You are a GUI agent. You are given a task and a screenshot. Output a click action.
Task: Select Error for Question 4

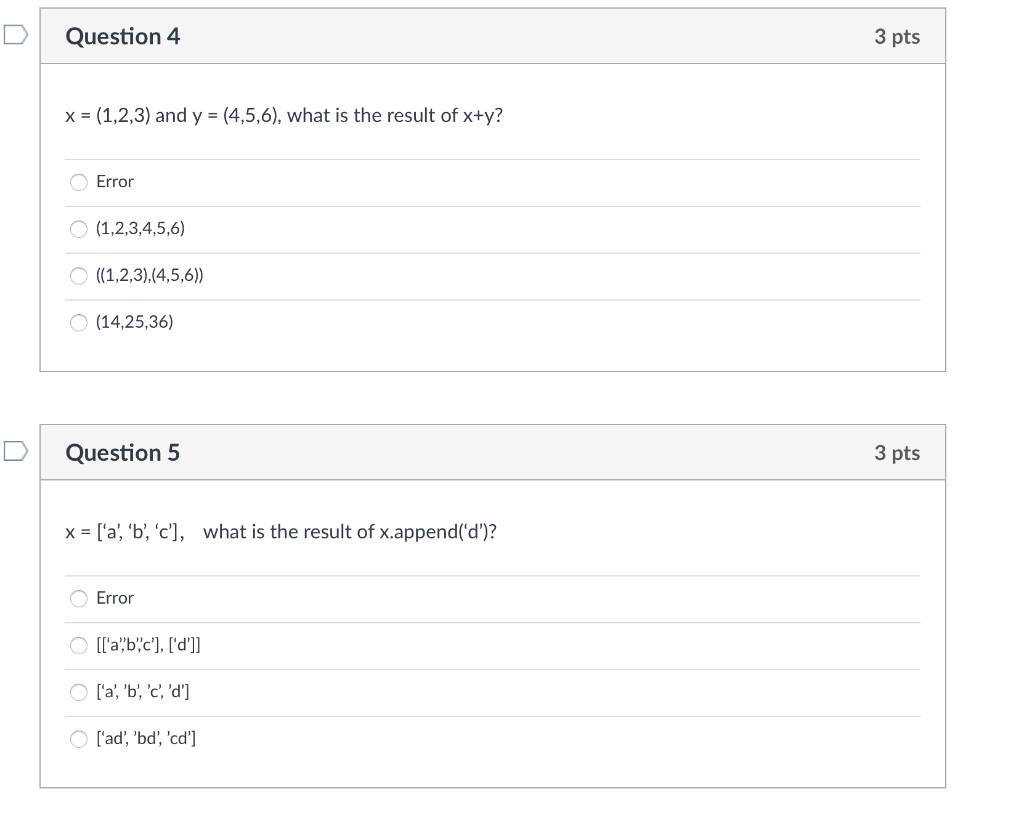pos(78,182)
